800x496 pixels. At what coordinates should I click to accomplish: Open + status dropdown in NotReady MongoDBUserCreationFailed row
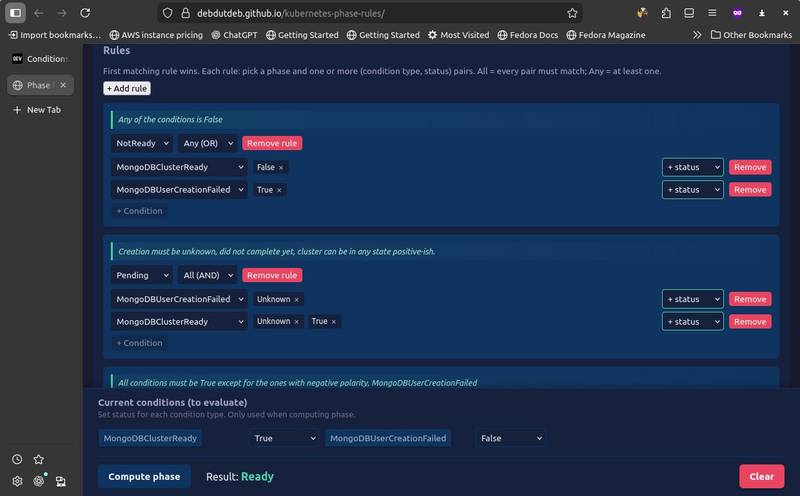[692, 190]
